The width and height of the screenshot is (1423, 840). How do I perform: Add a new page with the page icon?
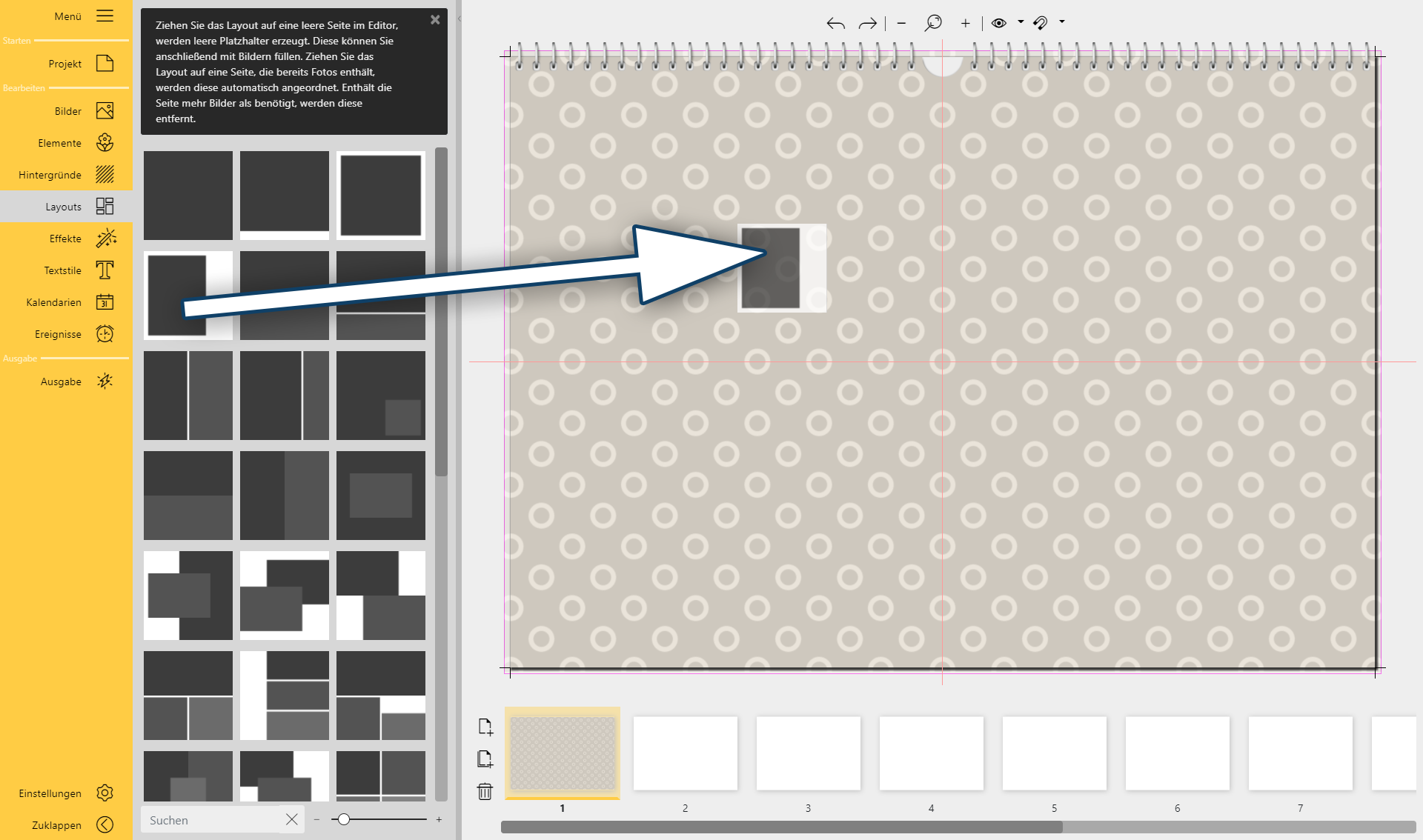485,727
